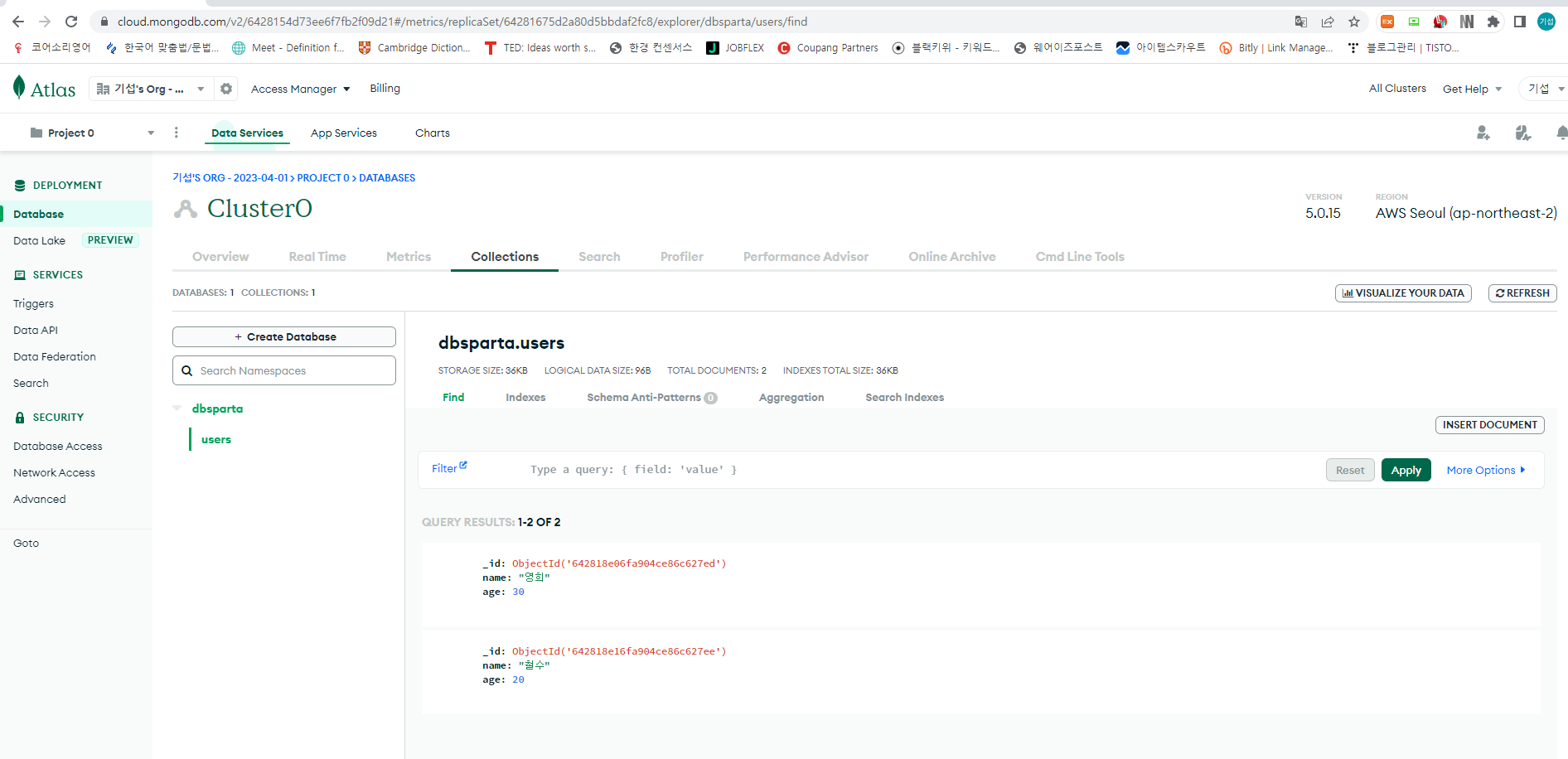The image size is (1568, 759).
Task: Open organization settings gear icon
Action: pos(226,89)
